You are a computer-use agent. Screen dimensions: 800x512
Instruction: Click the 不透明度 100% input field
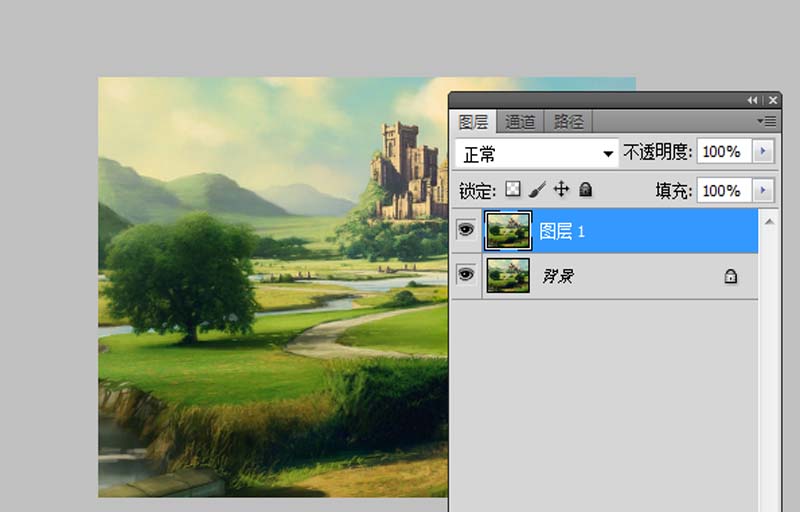coord(724,151)
